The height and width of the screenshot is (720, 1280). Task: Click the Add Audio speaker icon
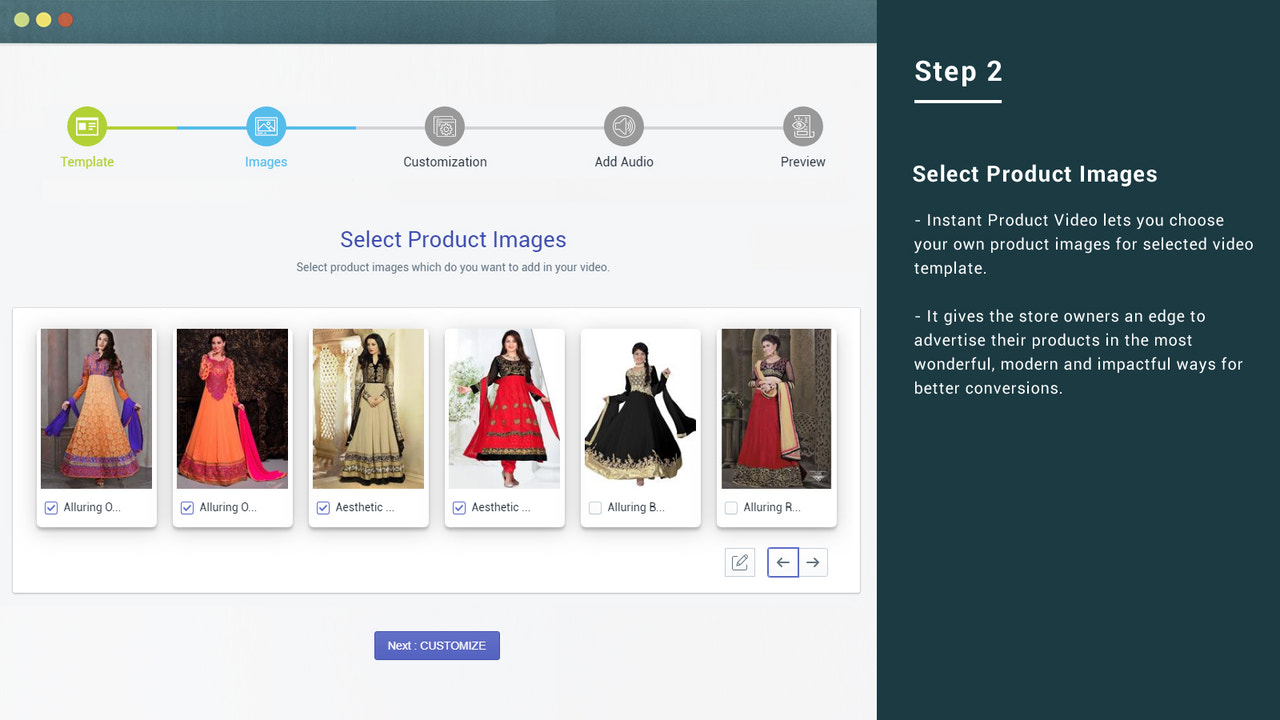click(623, 126)
